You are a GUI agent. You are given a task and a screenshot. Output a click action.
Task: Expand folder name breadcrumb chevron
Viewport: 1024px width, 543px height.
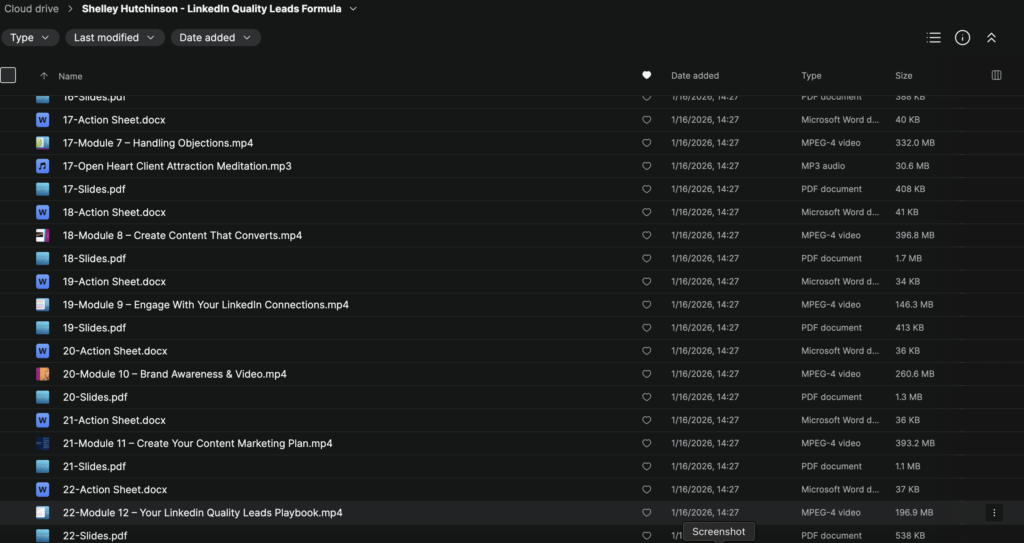click(353, 9)
